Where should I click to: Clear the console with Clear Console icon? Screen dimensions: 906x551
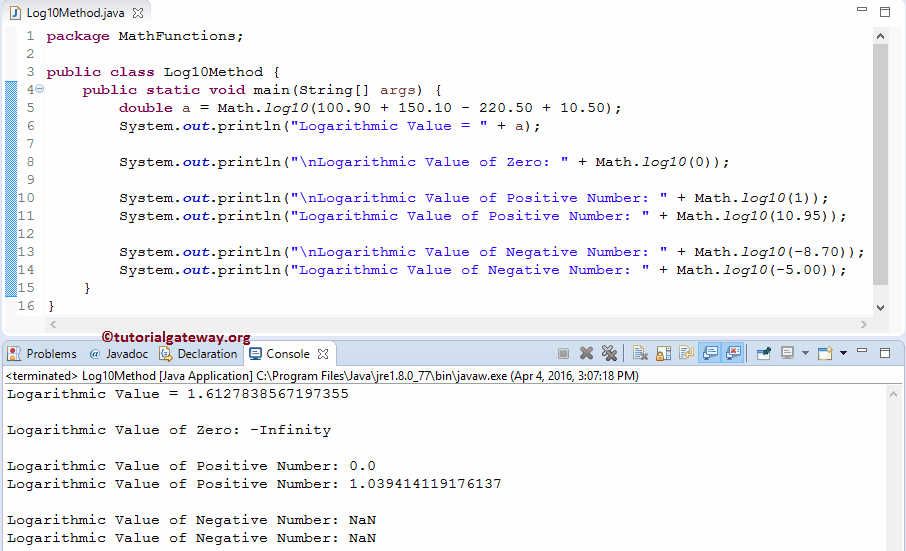[640, 353]
